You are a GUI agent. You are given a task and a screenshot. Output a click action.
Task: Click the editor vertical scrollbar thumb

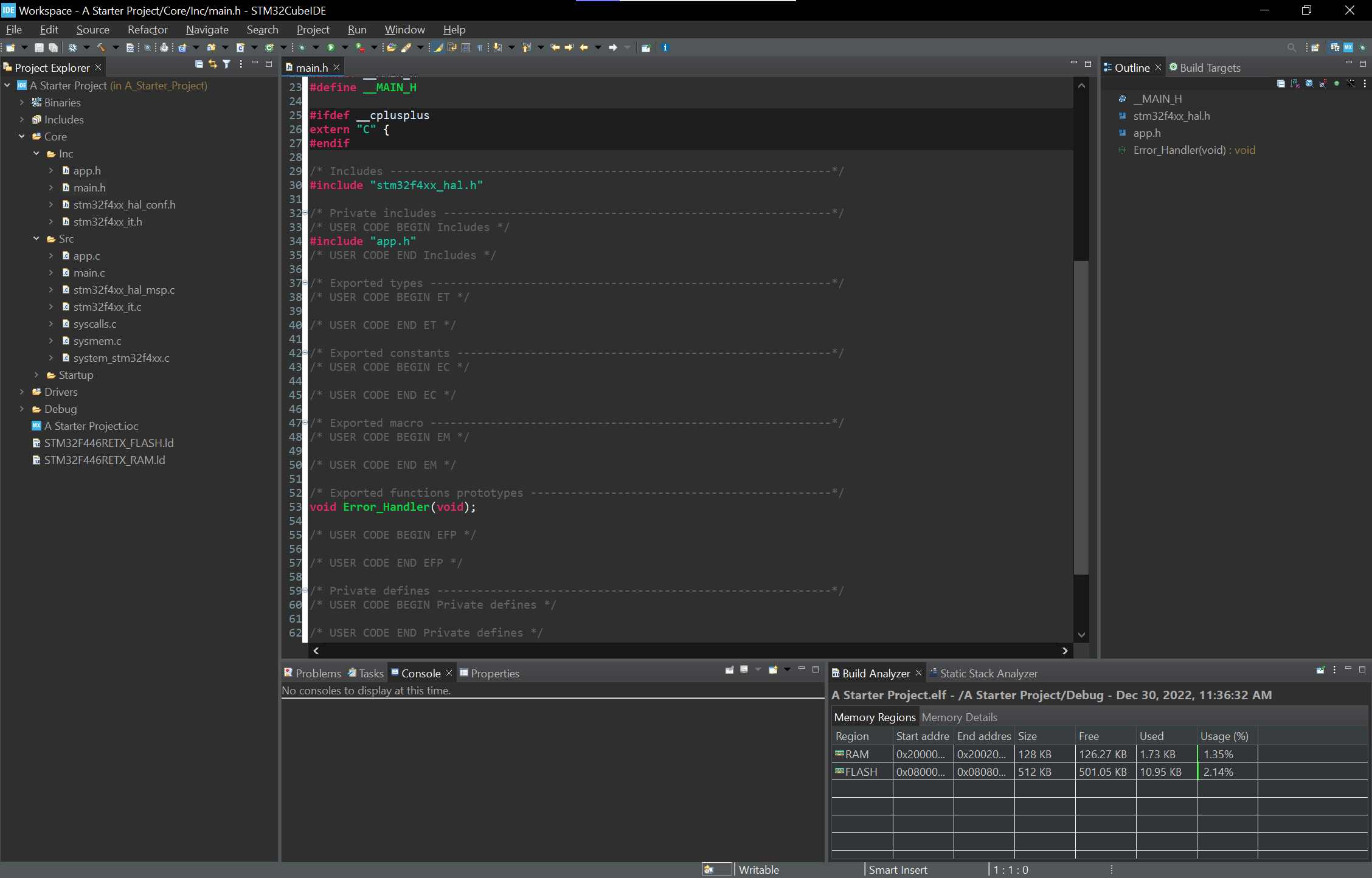click(x=1081, y=417)
